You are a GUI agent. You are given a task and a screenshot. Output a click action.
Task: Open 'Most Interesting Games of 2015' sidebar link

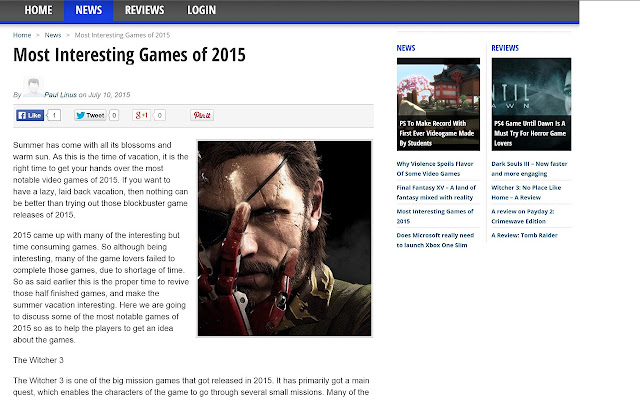click(x=435, y=216)
